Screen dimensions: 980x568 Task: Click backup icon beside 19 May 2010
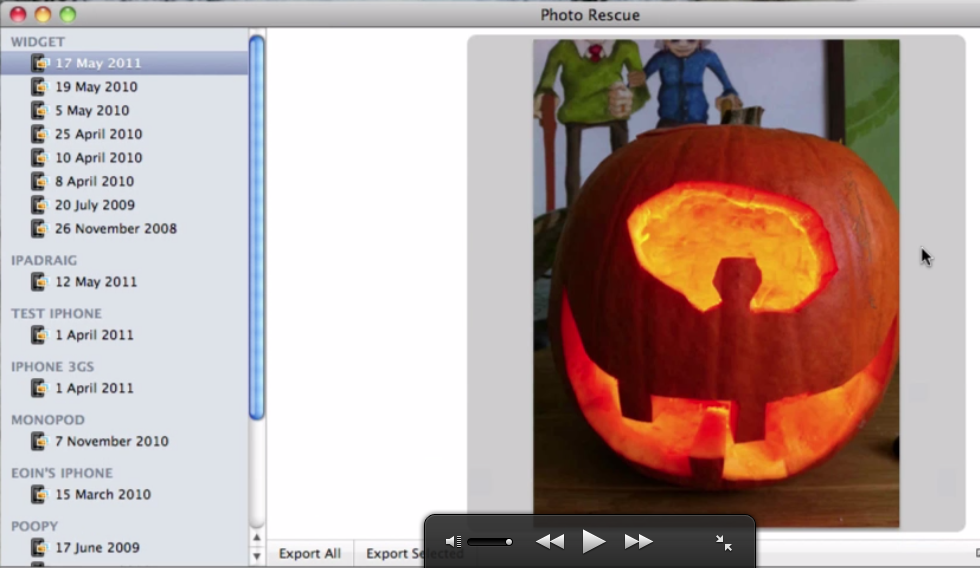[x=39, y=87]
